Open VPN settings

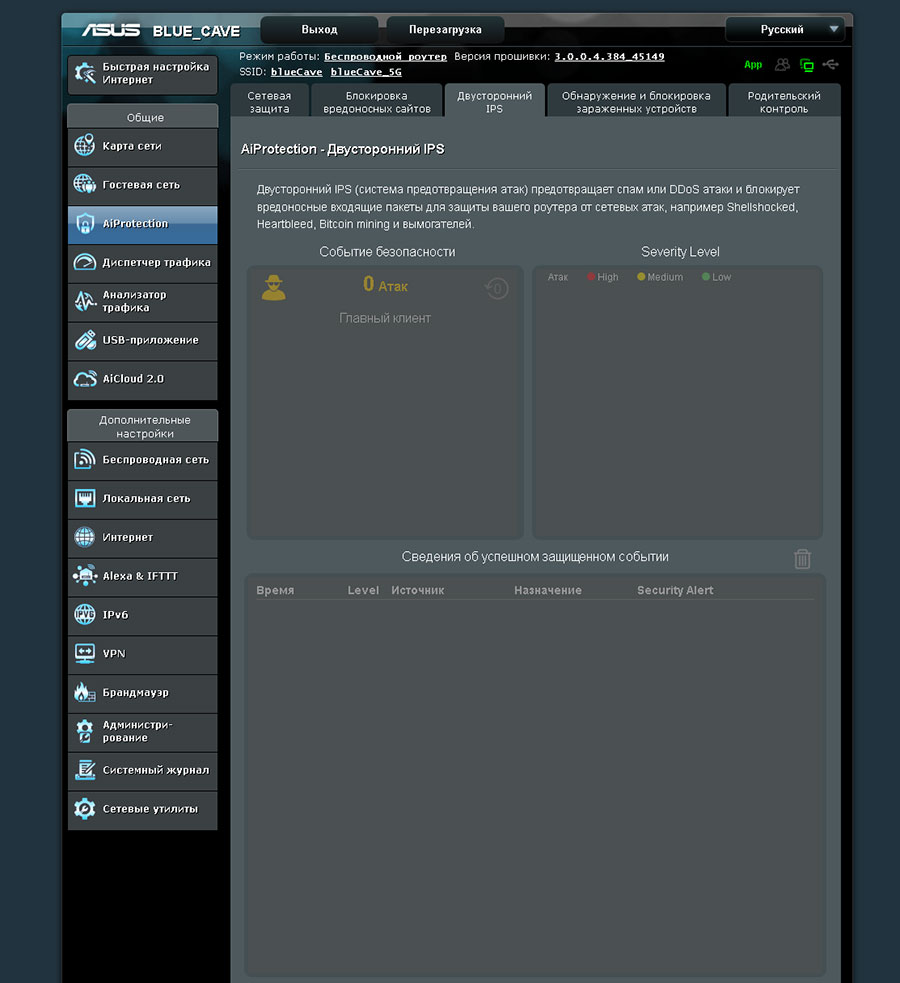(x=142, y=654)
